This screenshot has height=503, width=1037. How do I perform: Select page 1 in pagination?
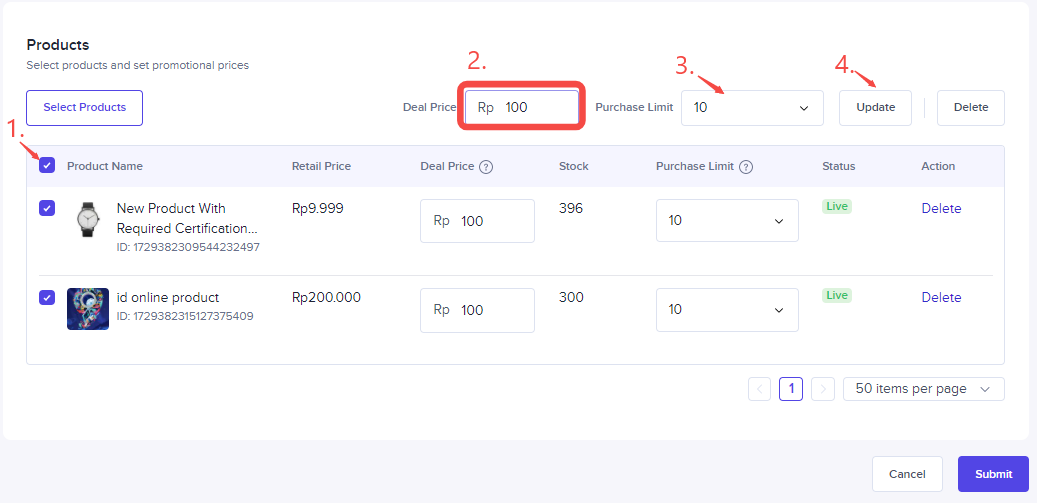[791, 389]
